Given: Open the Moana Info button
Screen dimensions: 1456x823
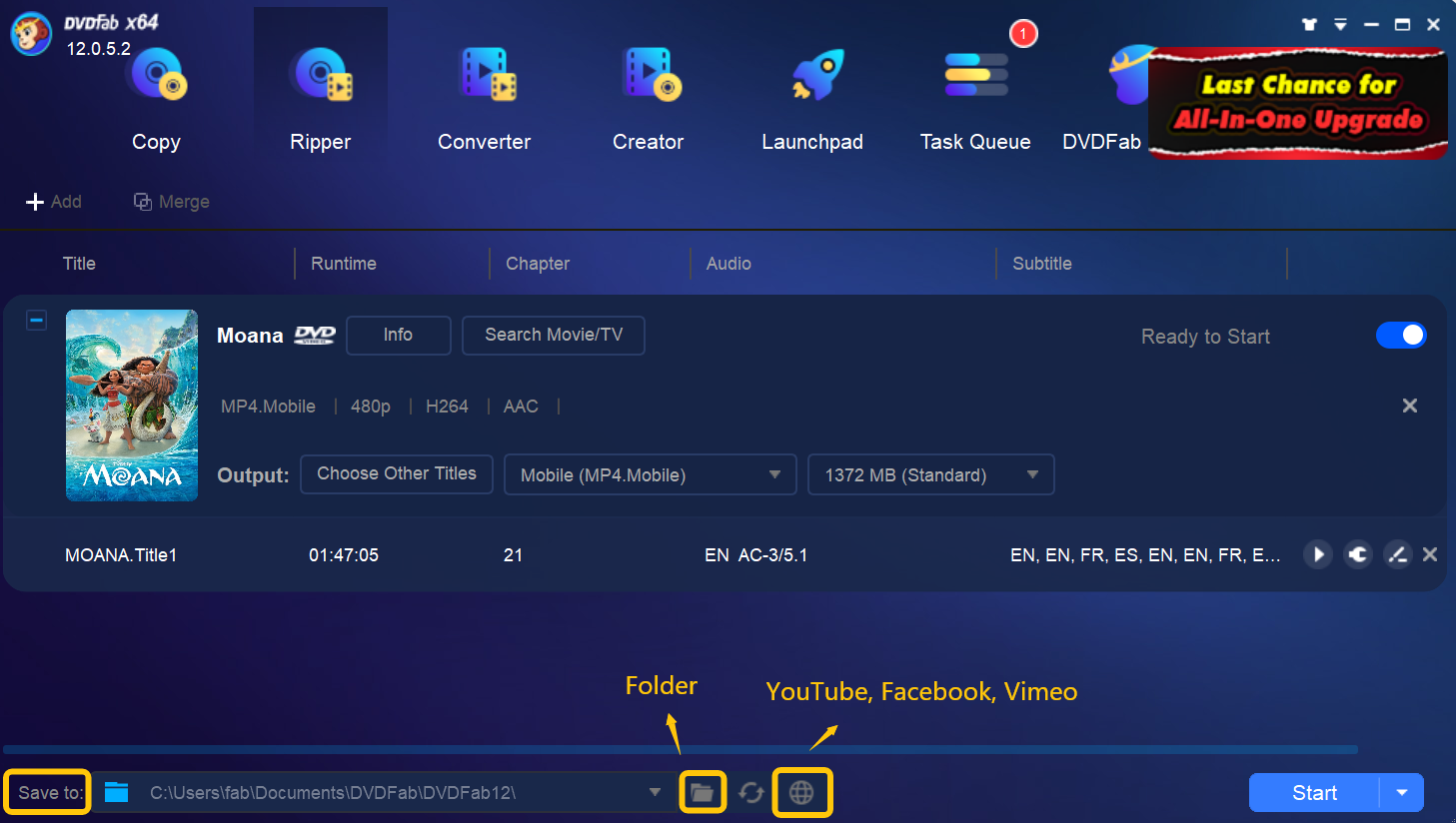Looking at the screenshot, I should tap(398, 335).
